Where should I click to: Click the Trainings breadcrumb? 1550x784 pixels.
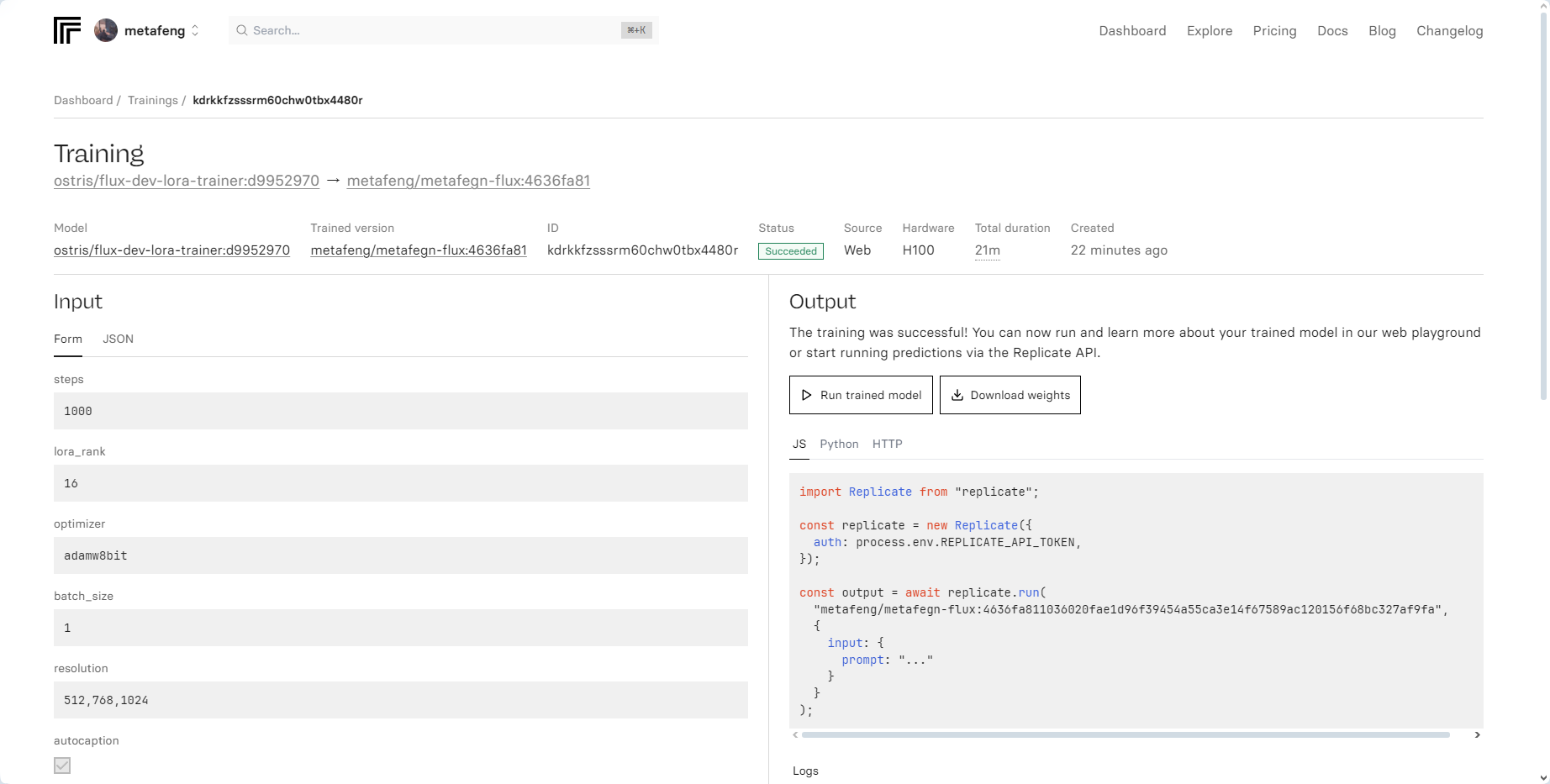click(153, 100)
